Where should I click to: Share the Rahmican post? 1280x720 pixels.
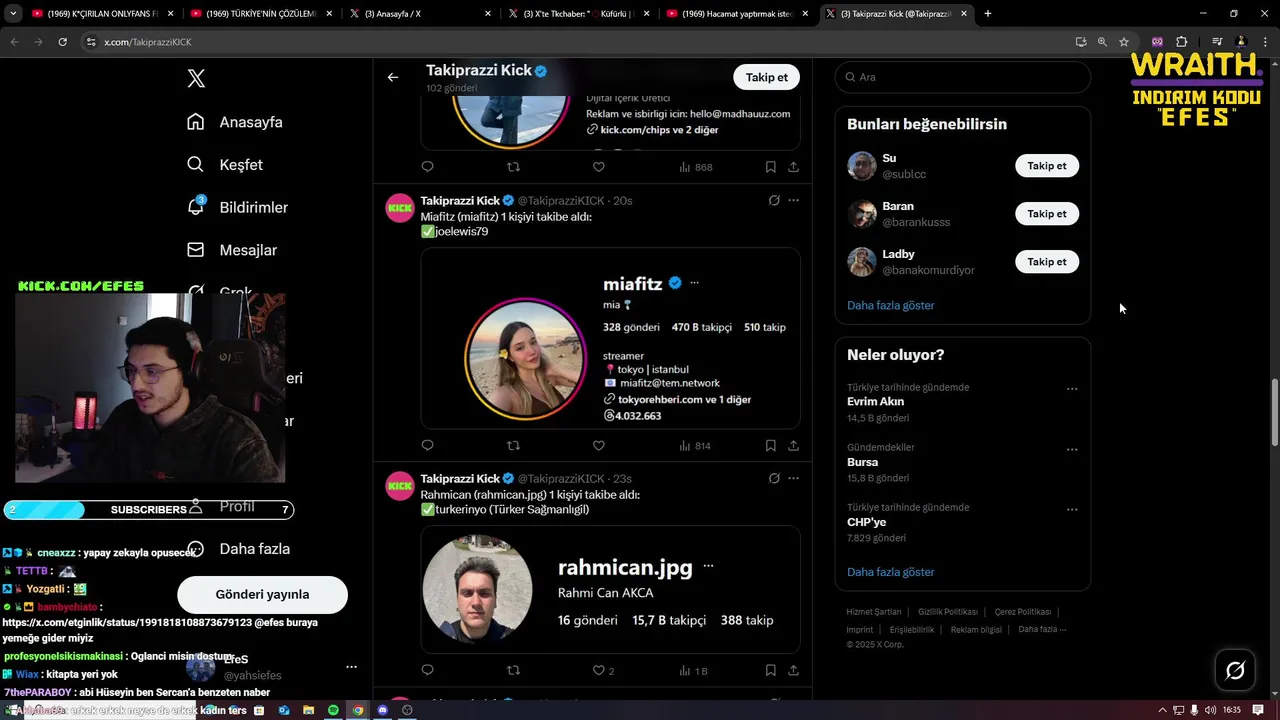point(793,670)
